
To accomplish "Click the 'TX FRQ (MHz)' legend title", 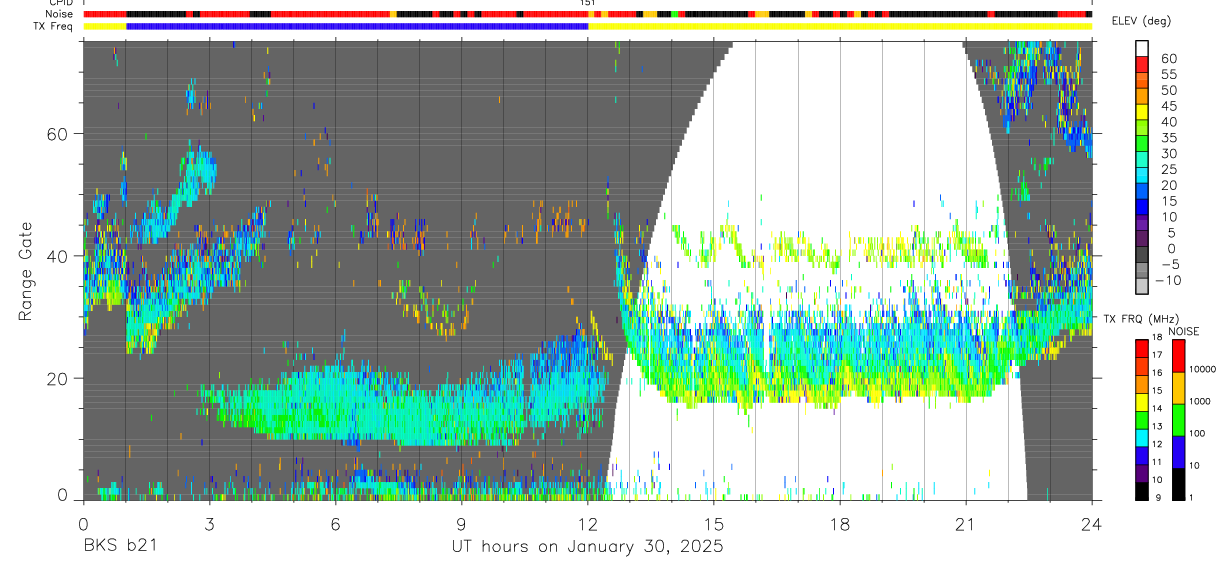I will [1141, 318].
